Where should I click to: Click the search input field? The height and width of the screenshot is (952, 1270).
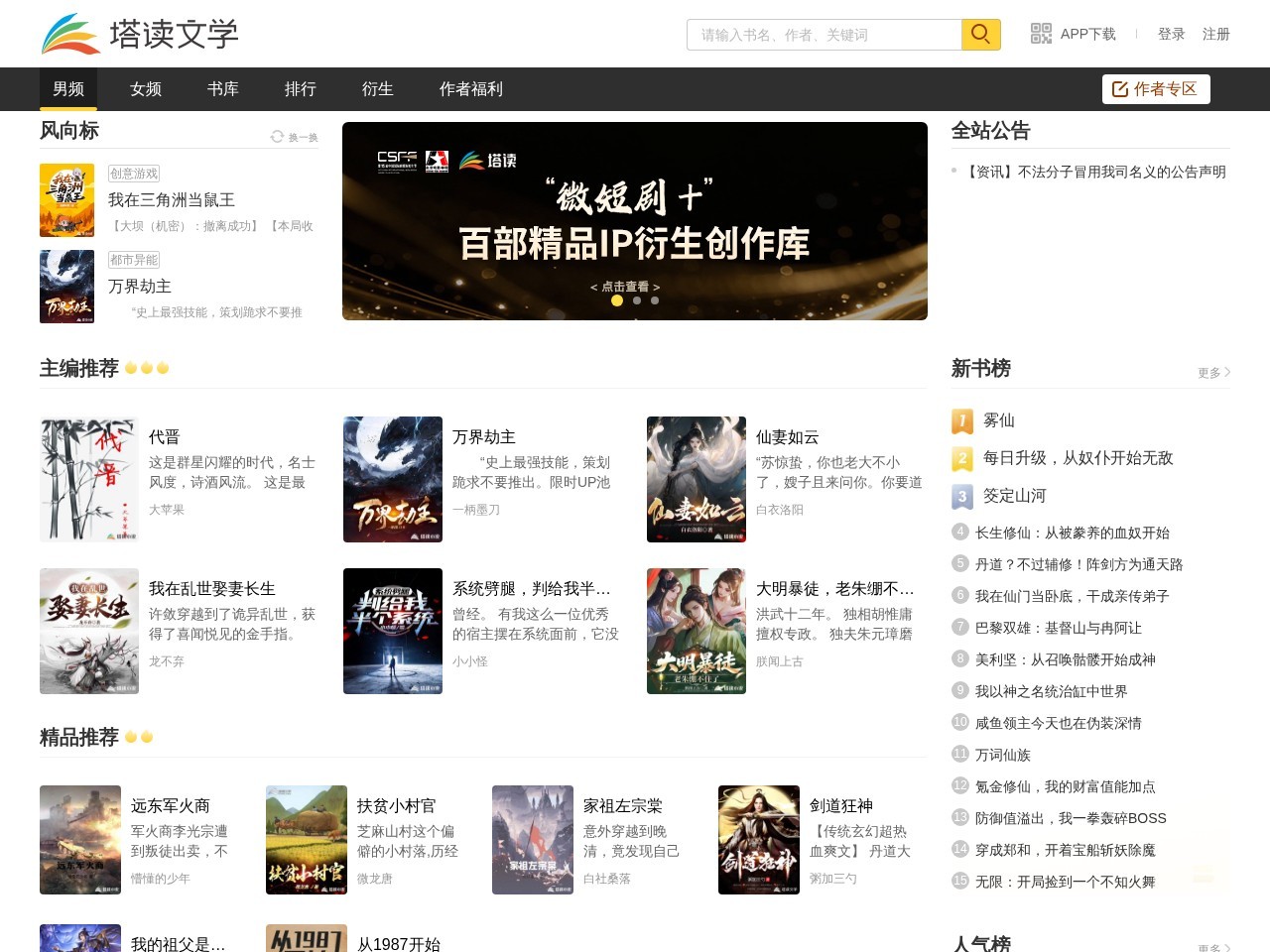[x=825, y=34]
